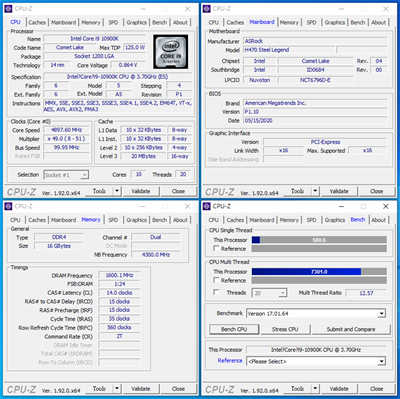Open the Socket #1 selection dropdown
Viewport: 400px width, 399px height.
pyautogui.click(x=66, y=175)
